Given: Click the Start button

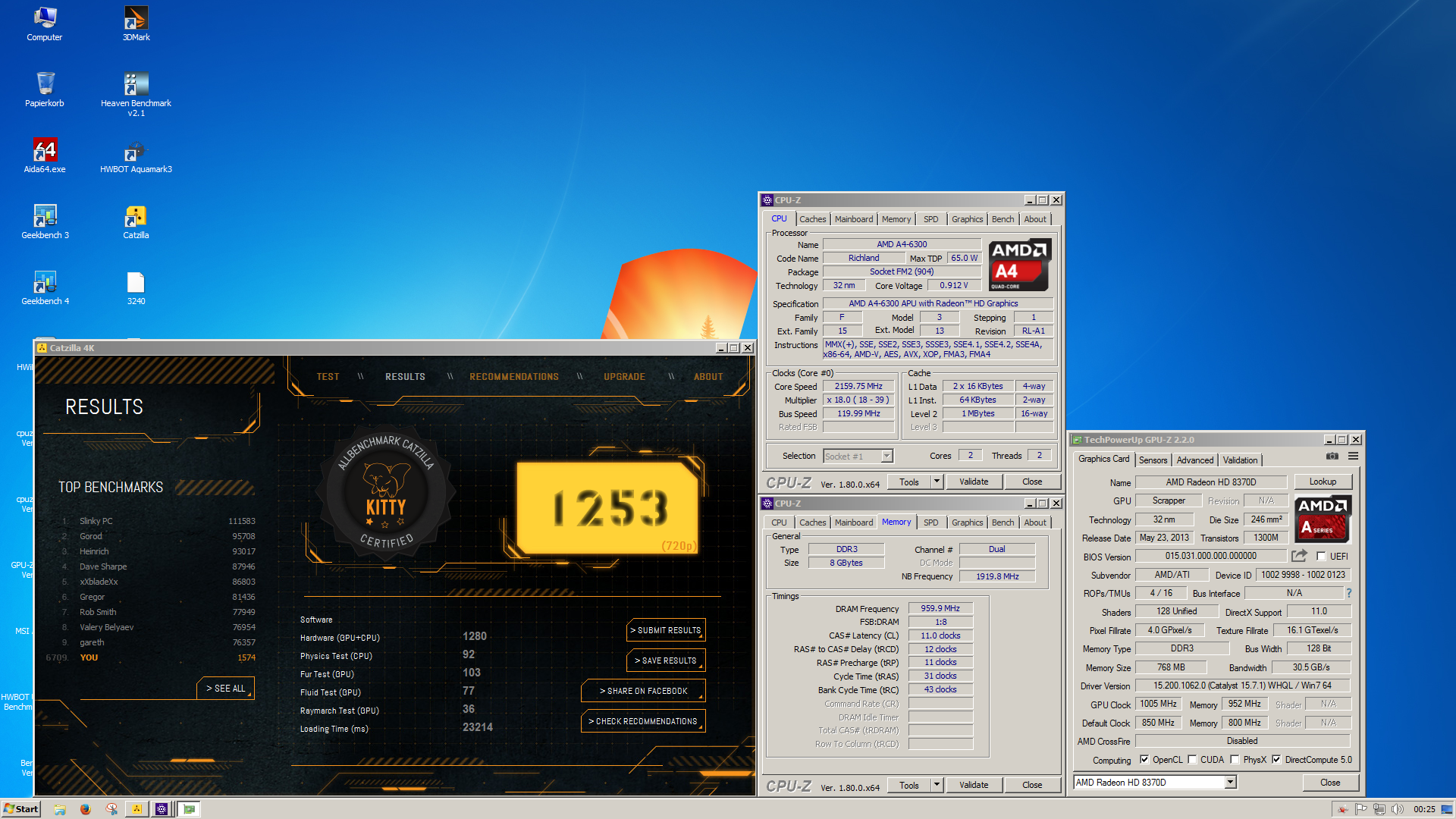Looking at the screenshot, I should click(x=20, y=809).
